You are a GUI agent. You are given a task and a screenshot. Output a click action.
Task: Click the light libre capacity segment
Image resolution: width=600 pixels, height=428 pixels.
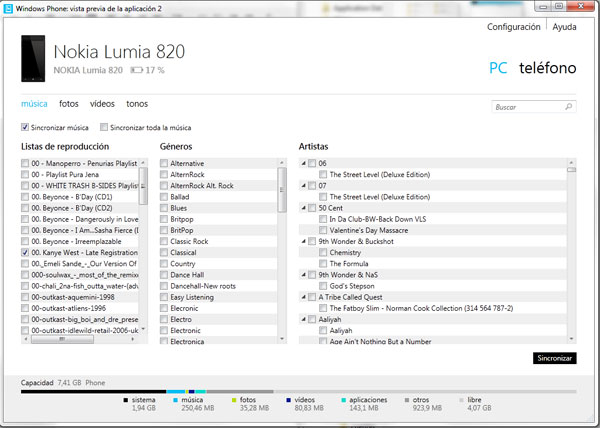click(425, 392)
